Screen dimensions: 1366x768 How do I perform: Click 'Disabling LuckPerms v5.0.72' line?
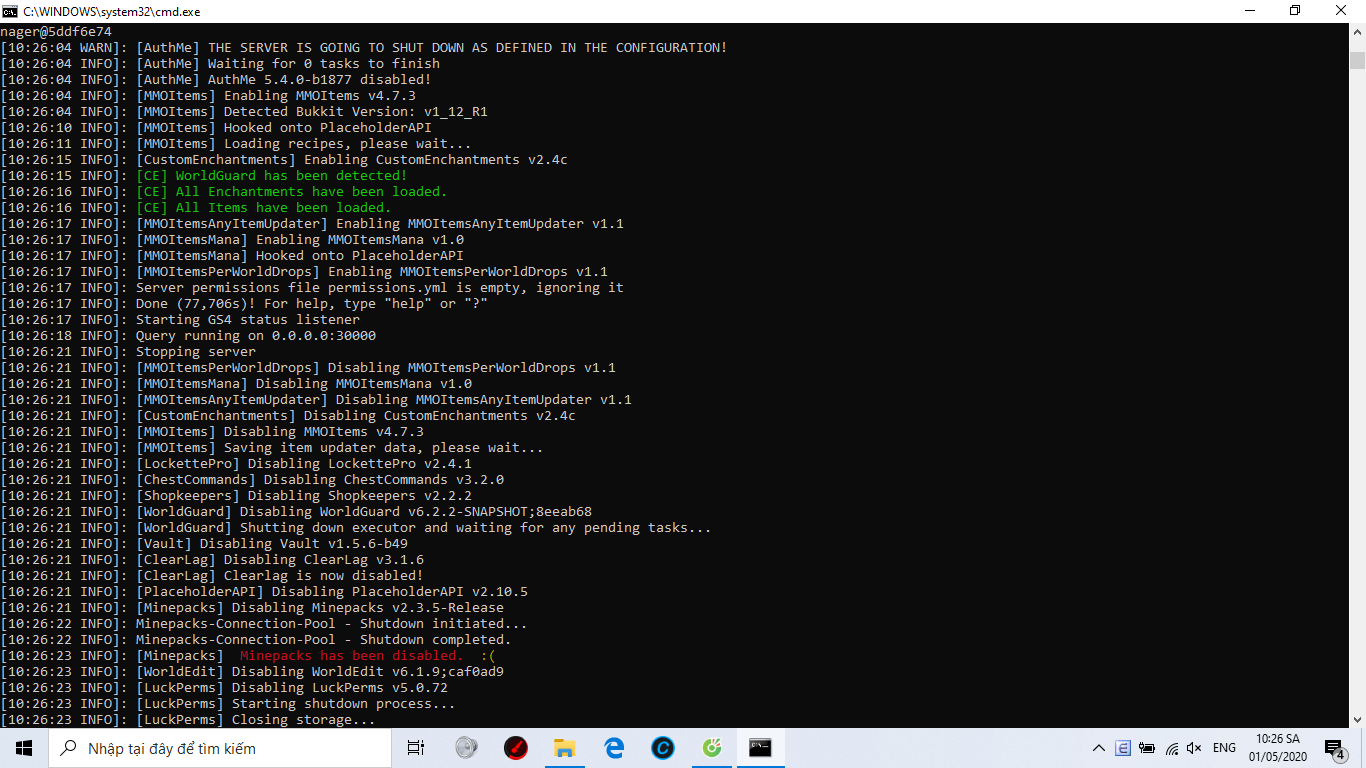coord(224,688)
